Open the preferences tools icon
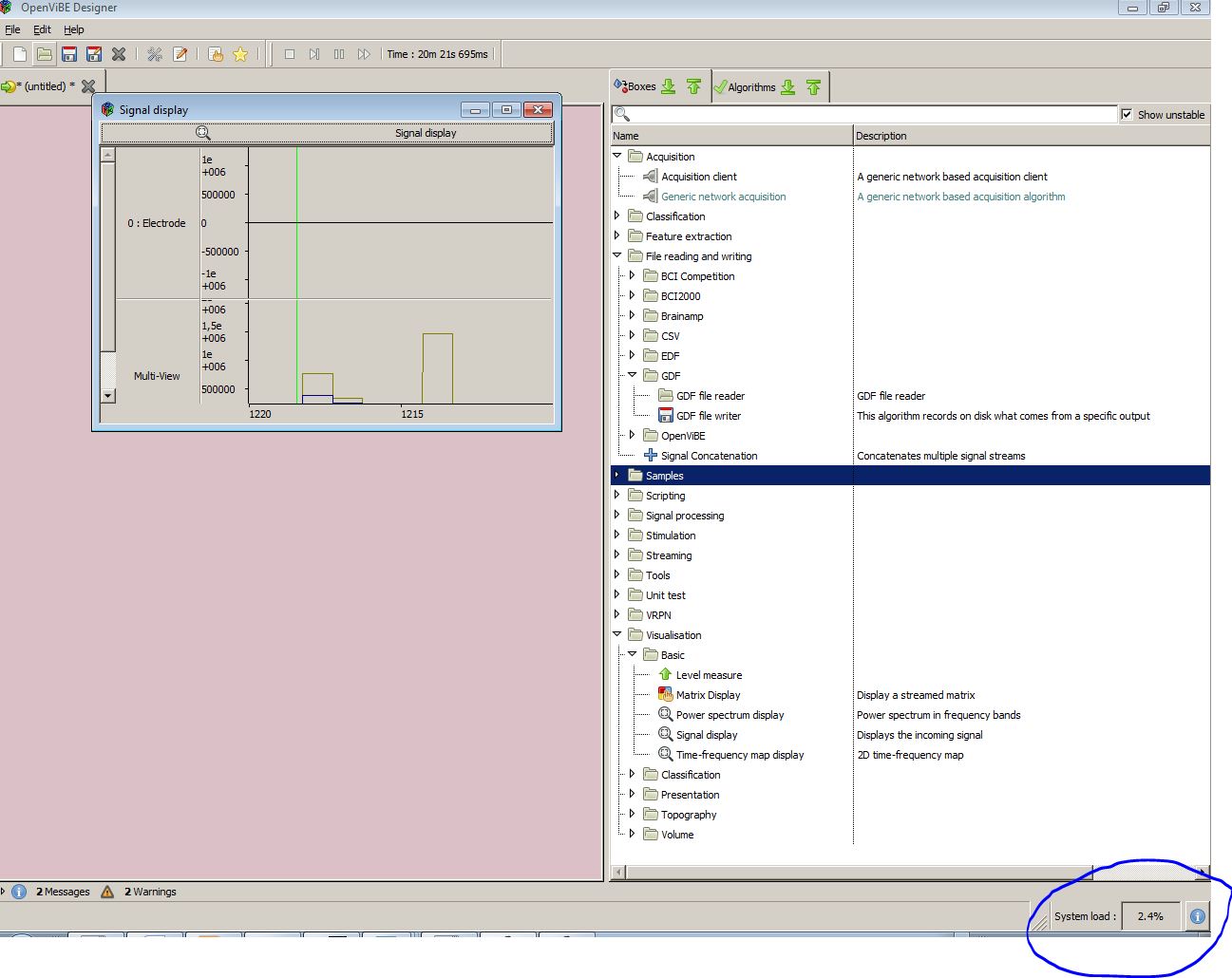This screenshot has width=1232, height=978. pyautogui.click(x=155, y=54)
